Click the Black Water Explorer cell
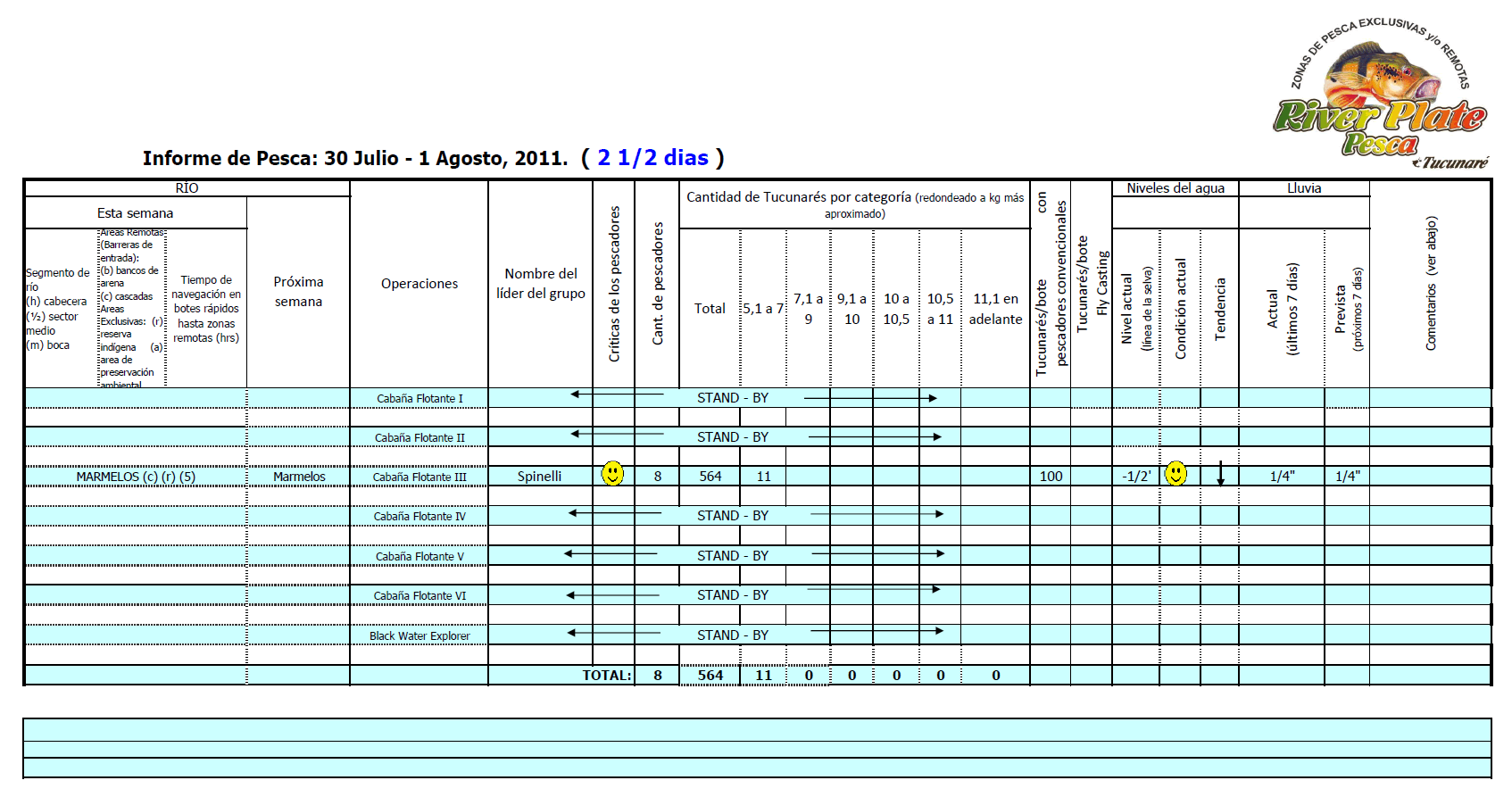The image size is (1512, 797). click(419, 636)
